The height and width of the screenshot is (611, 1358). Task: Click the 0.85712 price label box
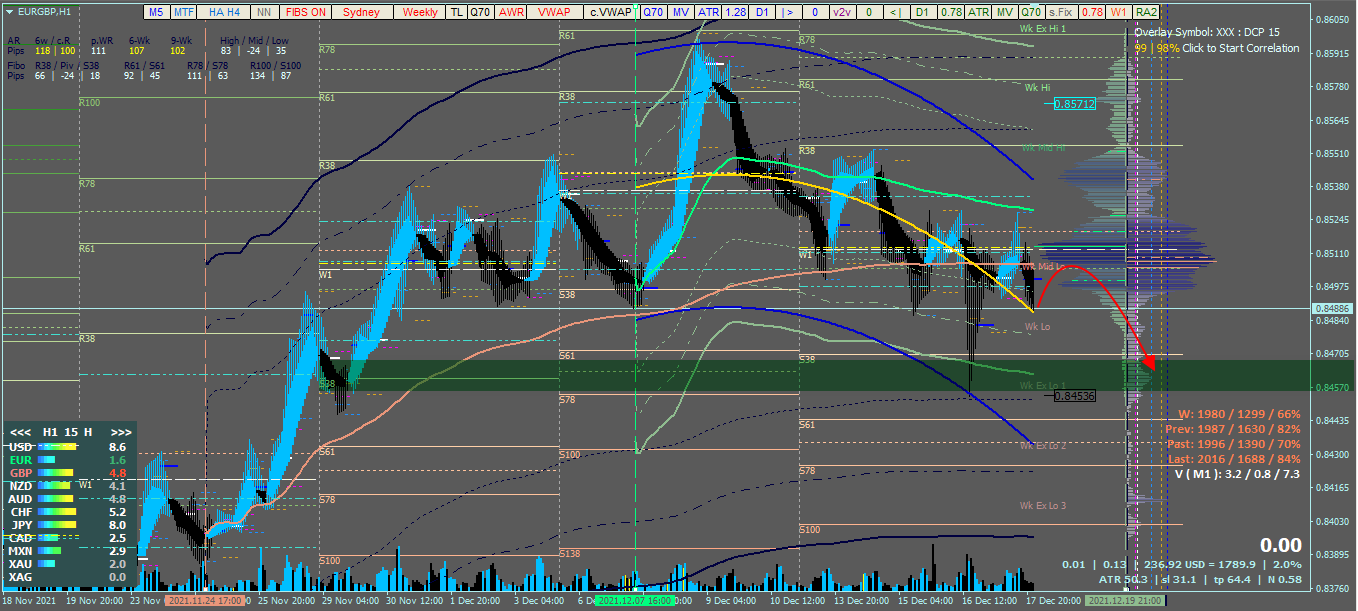tap(1075, 104)
